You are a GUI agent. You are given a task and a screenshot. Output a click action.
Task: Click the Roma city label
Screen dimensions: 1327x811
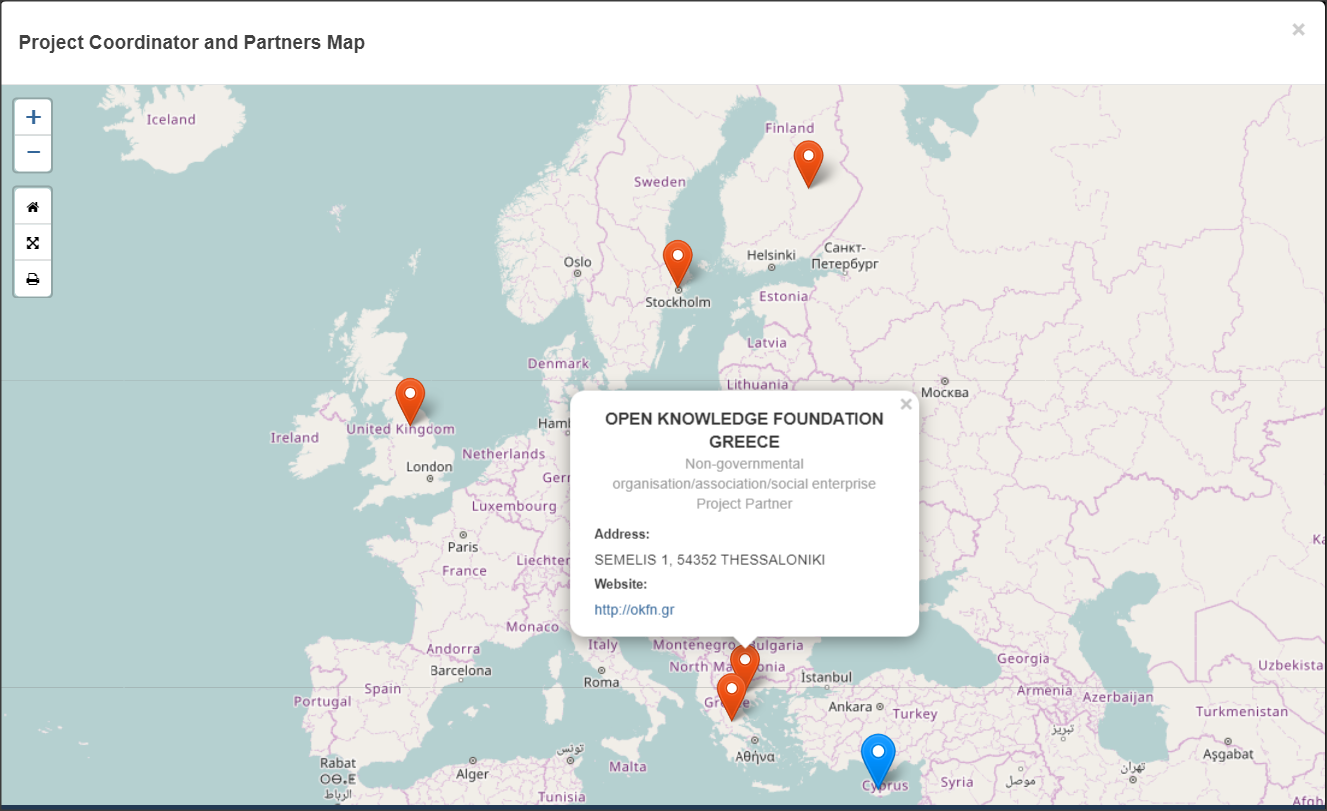[602, 682]
